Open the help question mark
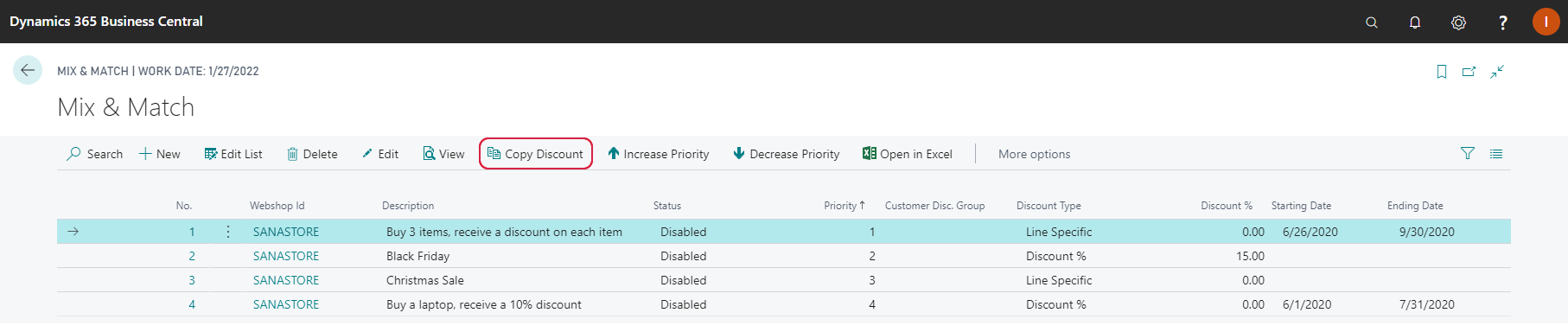Image resolution: width=1568 pixels, height=332 pixels. click(x=1502, y=22)
